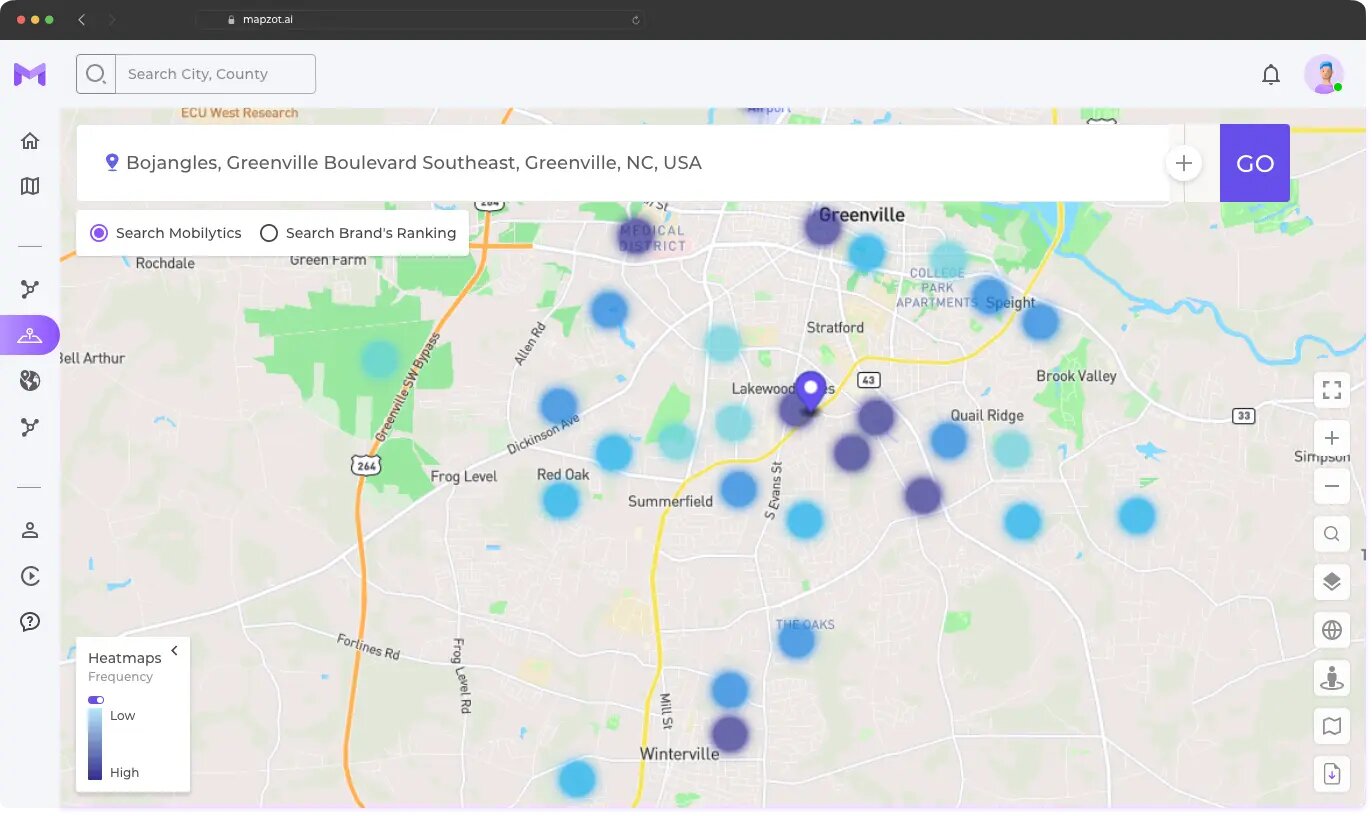Download the map data file
The image size is (1372, 816).
coord(1332,774)
